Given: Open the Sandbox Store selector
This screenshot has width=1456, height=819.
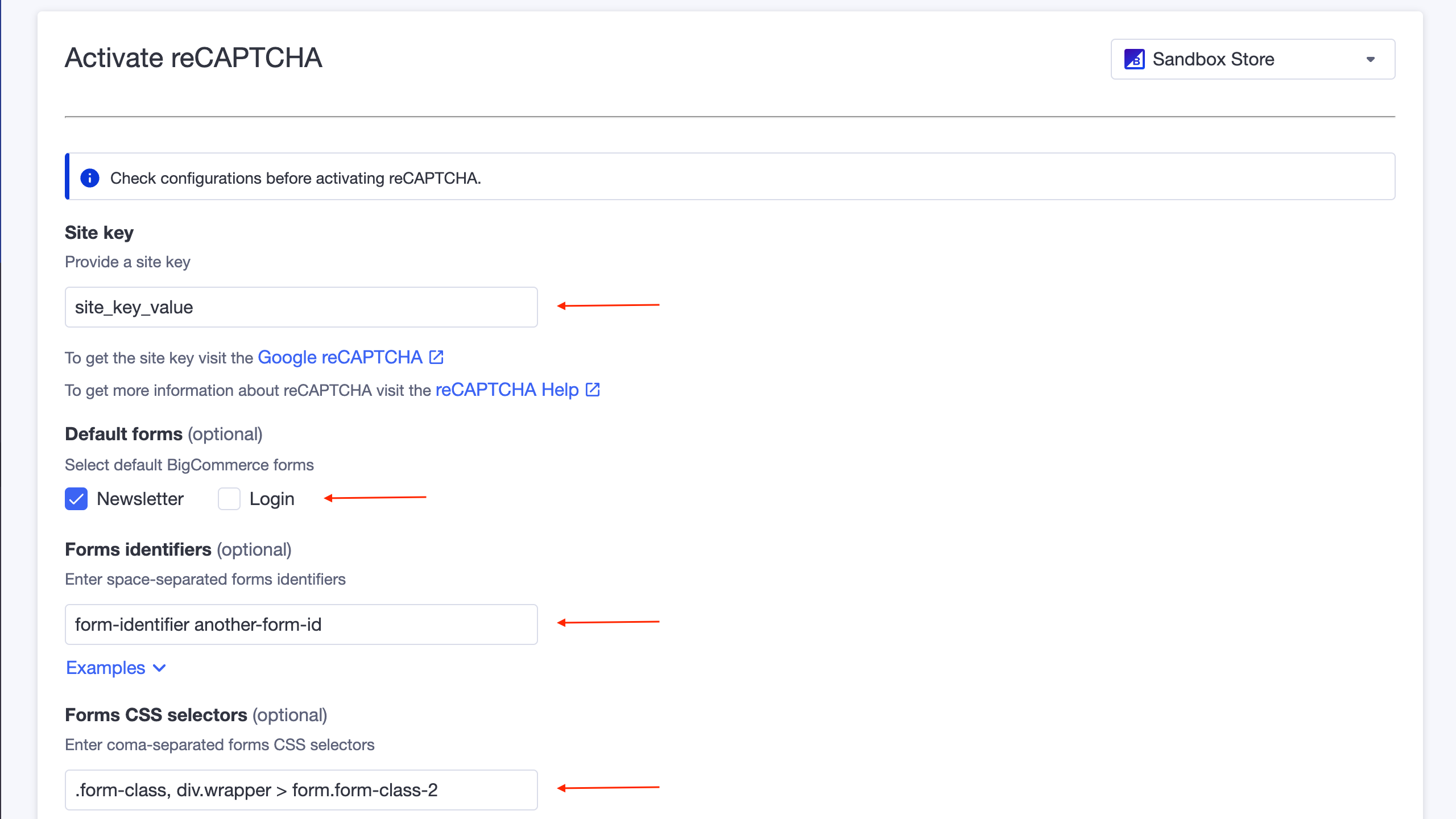Looking at the screenshot, I should (x=1251, y=59).
